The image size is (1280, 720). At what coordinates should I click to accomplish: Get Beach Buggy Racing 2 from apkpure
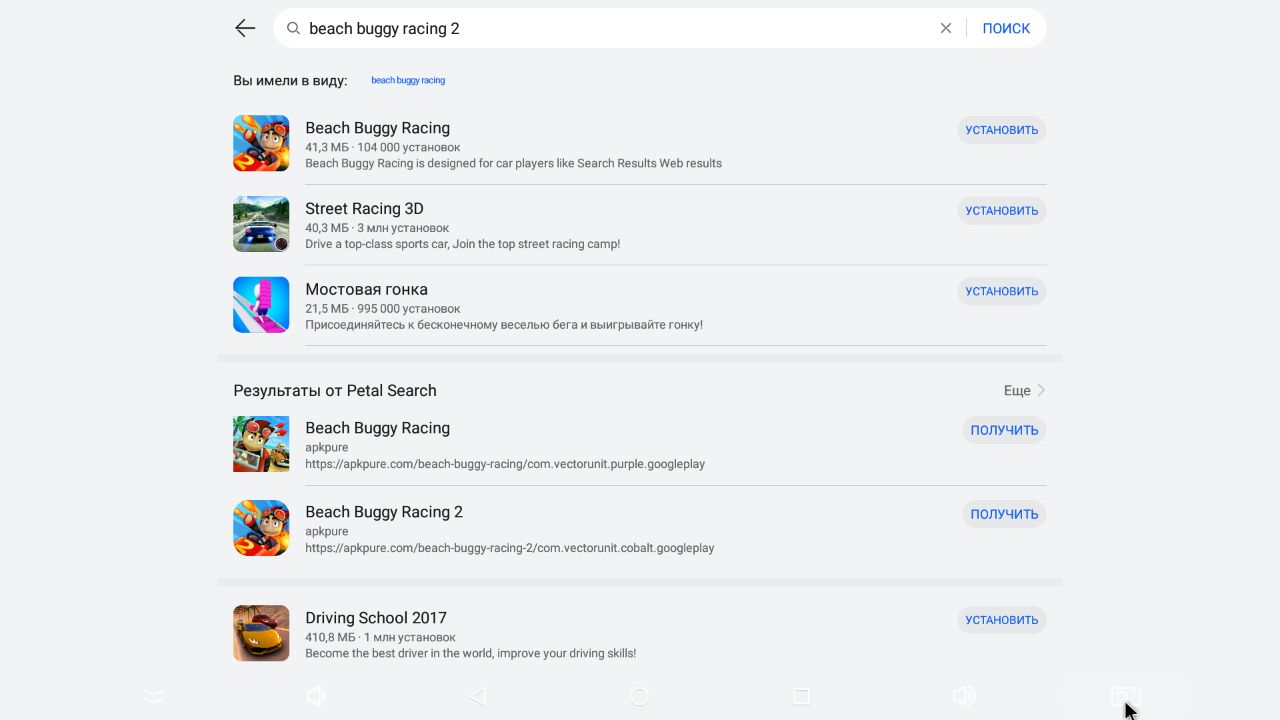[1004, 514]
